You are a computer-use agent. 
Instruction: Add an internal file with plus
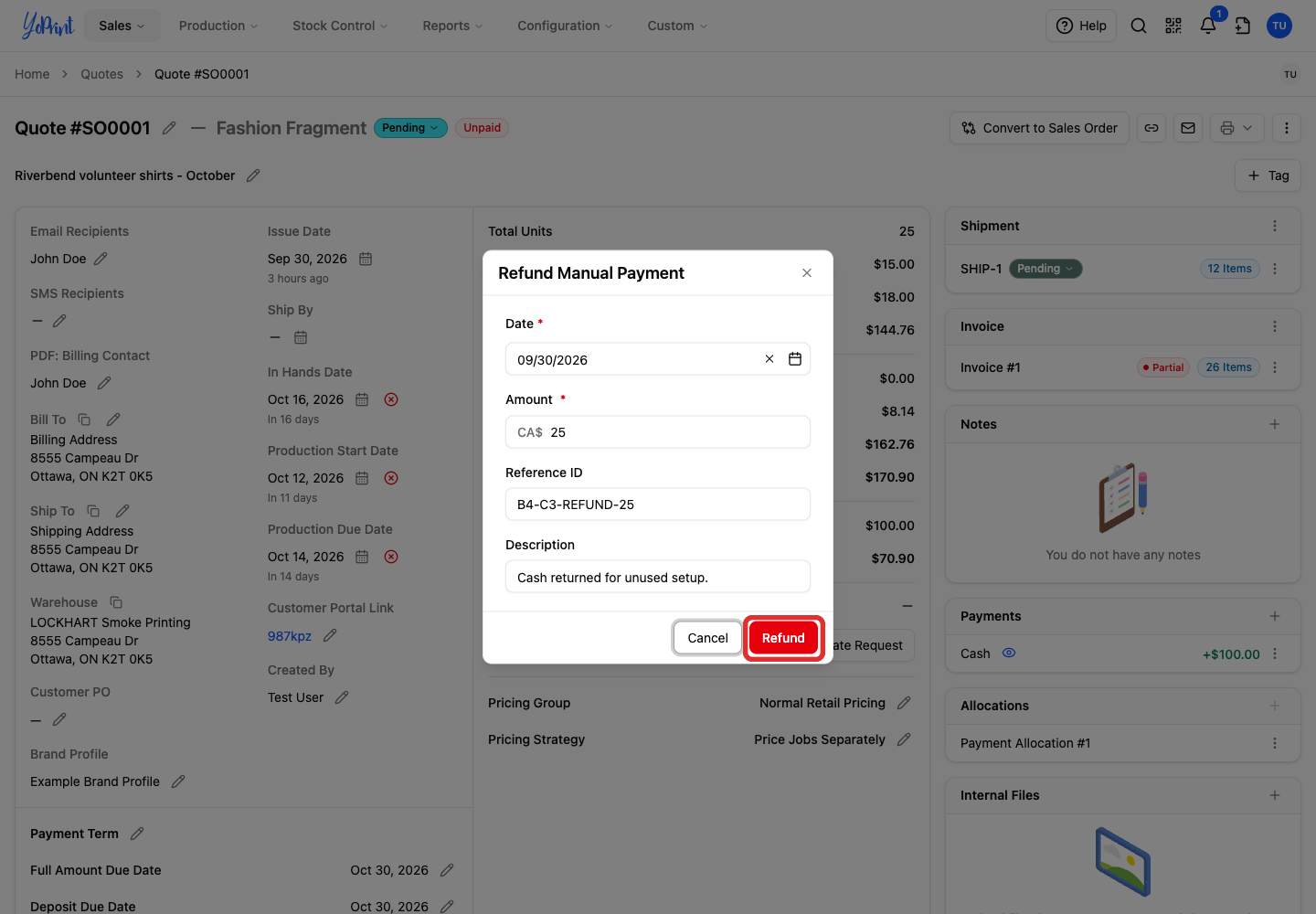pyautogui.click(x=1275, y=795)
